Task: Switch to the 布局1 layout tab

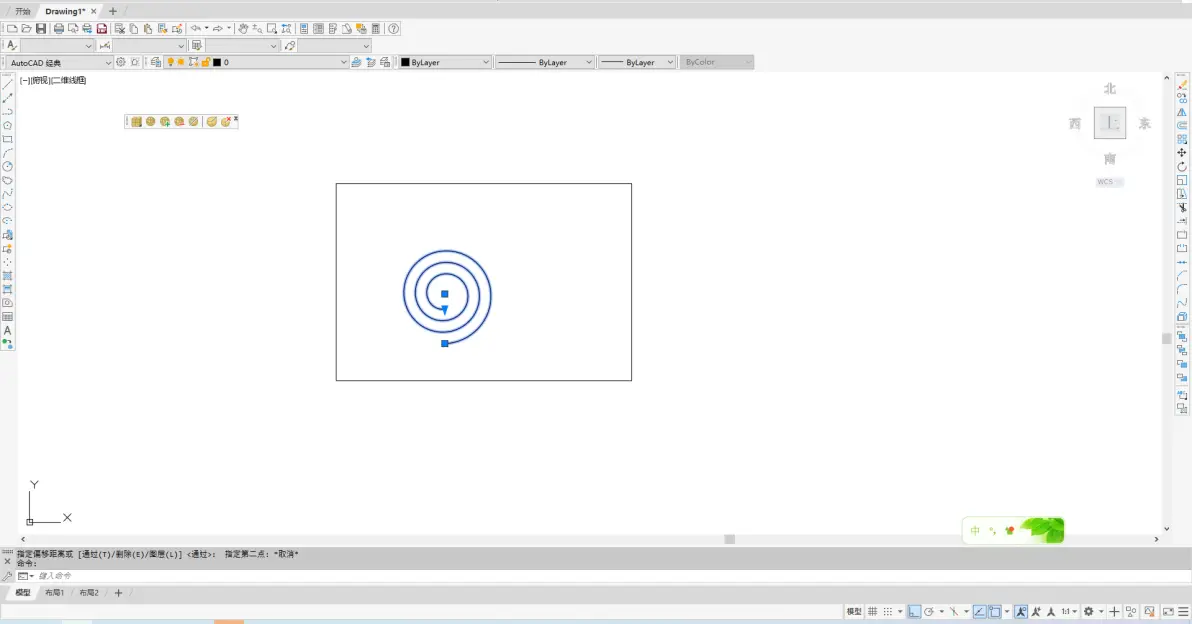Action: tap(54, 593)
